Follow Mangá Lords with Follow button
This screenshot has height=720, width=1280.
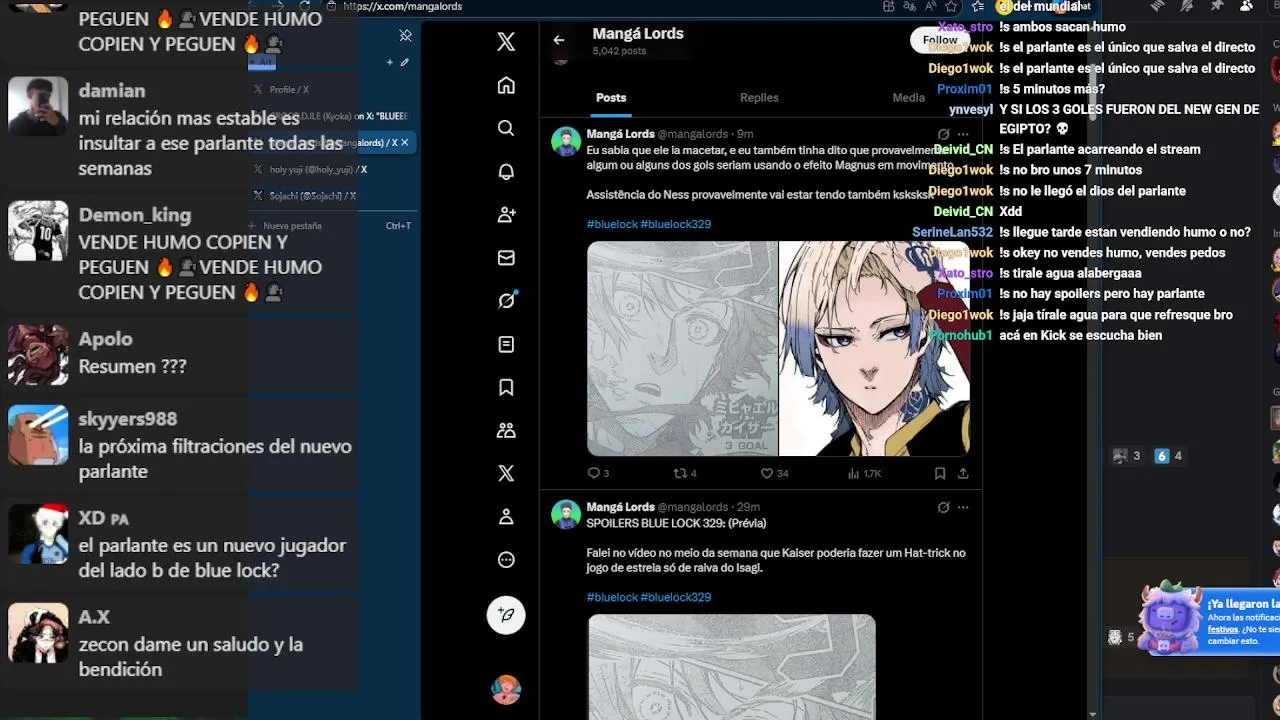point(940,40)
